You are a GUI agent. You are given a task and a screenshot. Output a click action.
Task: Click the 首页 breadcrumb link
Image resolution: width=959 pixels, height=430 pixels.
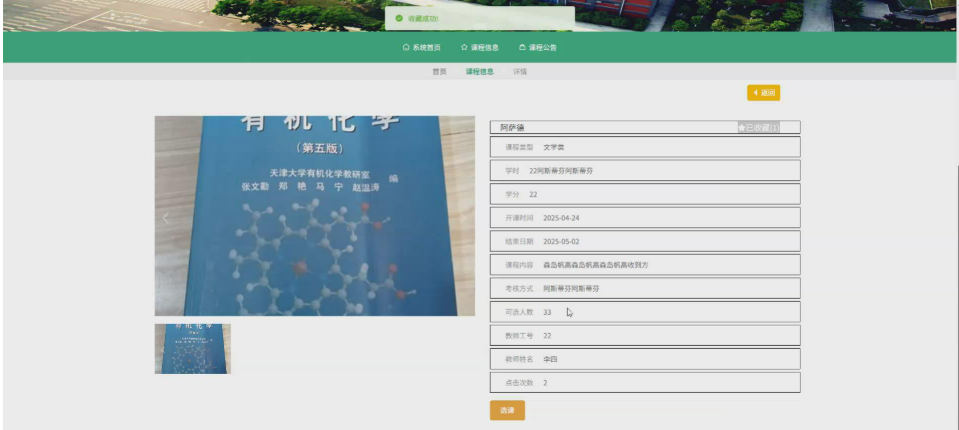point(439,72)
